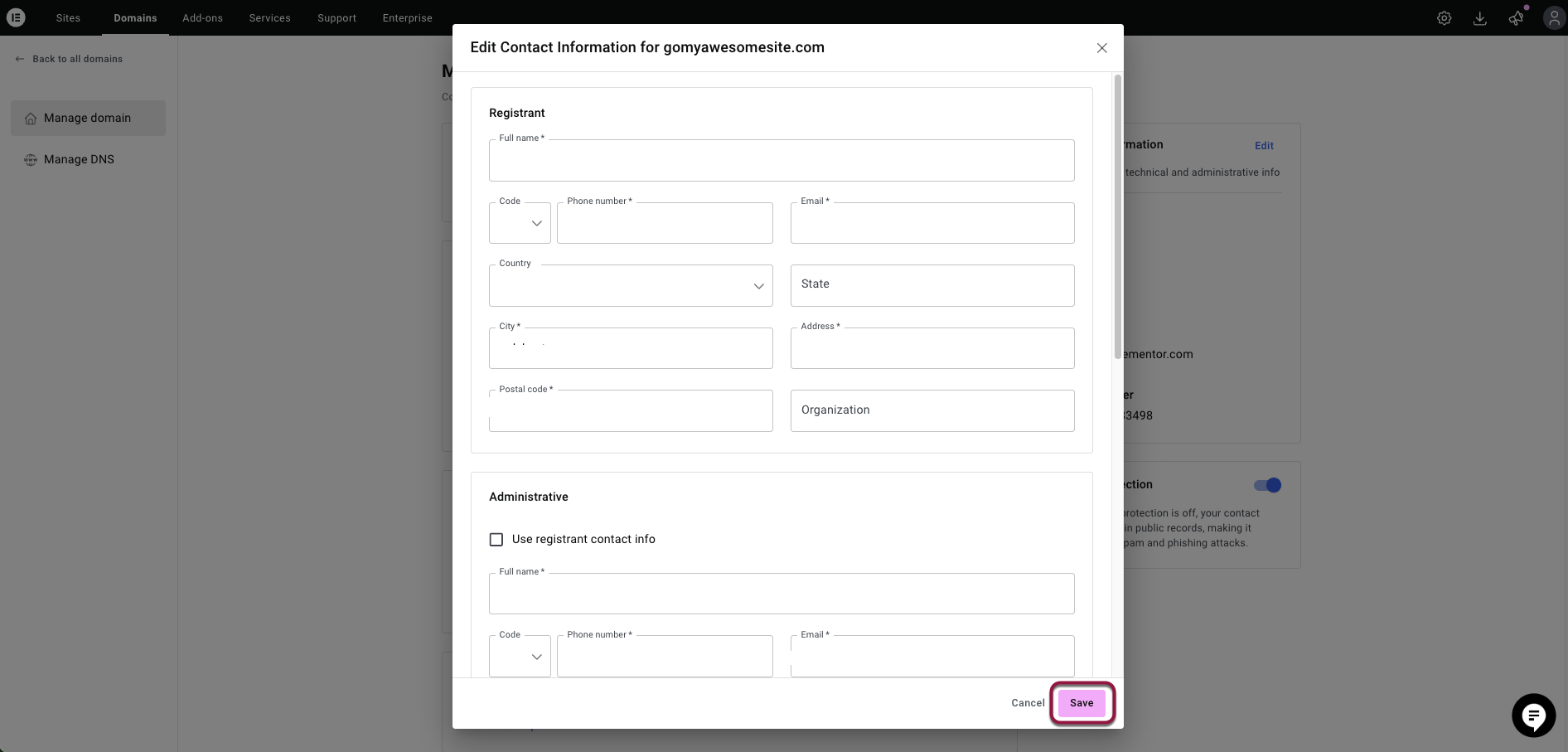Expand the Registrant phone Code dropdown
This screenshot has width=1568, height=752.
[520, 223]
